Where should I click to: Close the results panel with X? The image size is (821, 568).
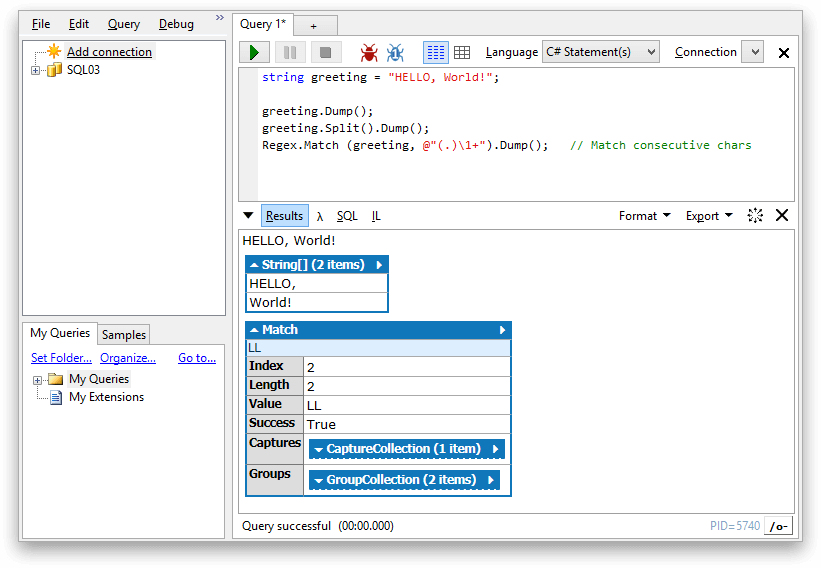point(782,215)
